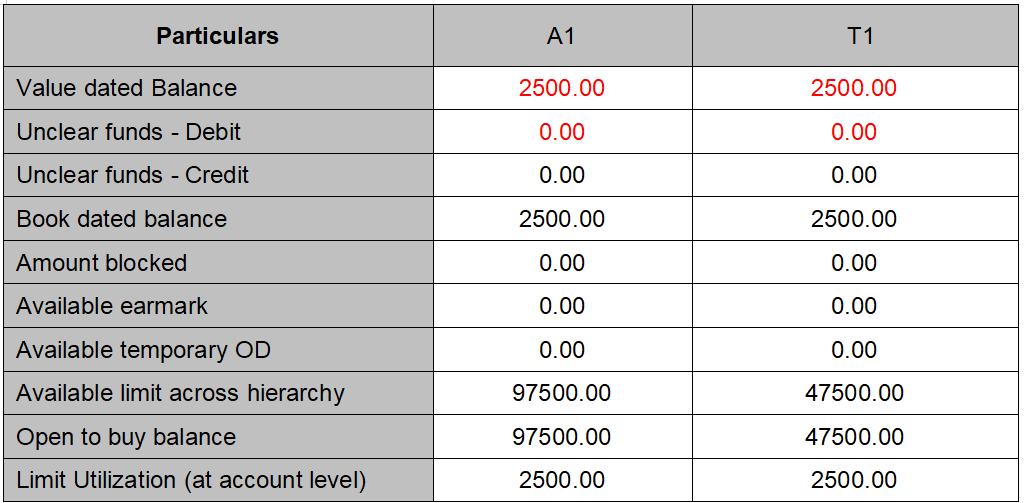
Task: Click T1 Book dated balance value
Action: pos(854,219)
